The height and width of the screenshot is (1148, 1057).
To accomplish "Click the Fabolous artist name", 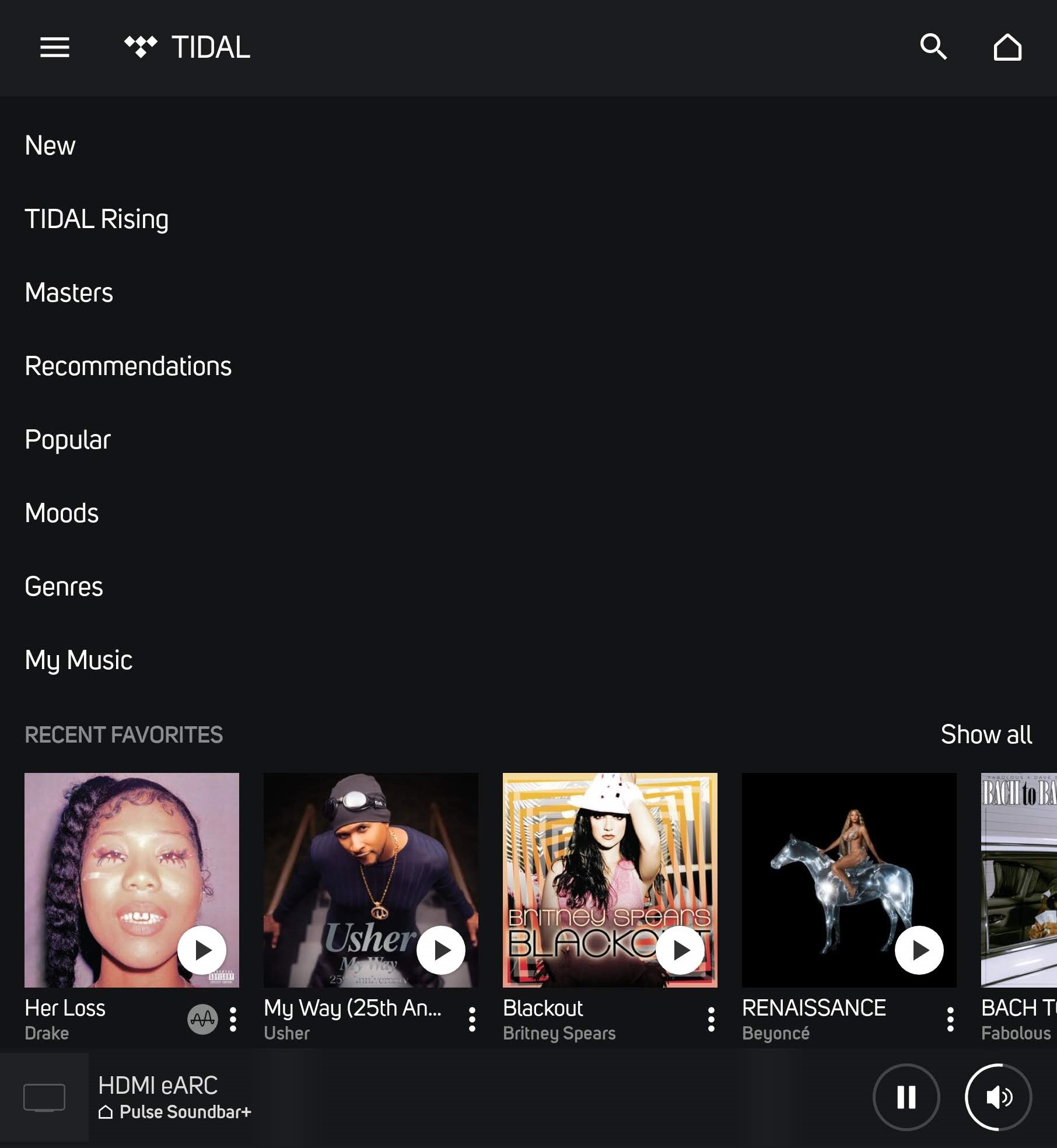I will (1016, 1033).
